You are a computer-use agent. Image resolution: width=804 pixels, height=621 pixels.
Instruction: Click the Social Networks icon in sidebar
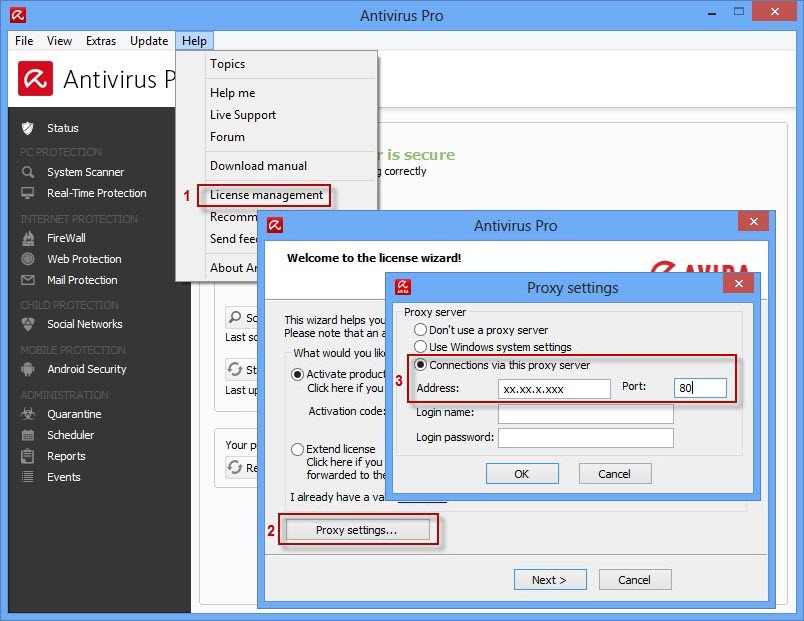click(x=28, y=324)
